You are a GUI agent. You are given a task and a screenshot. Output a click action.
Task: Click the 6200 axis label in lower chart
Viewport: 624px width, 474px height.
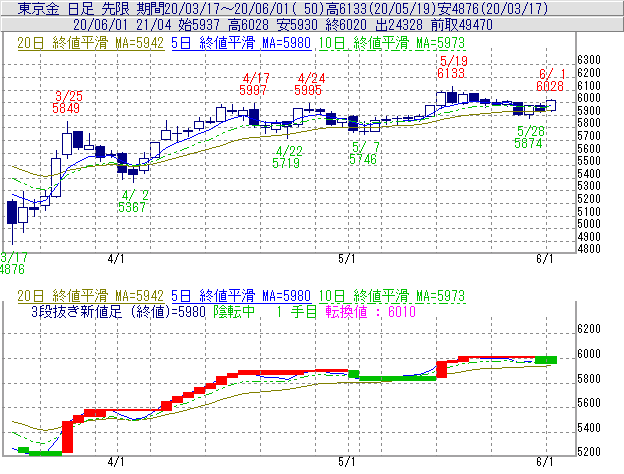589,329
